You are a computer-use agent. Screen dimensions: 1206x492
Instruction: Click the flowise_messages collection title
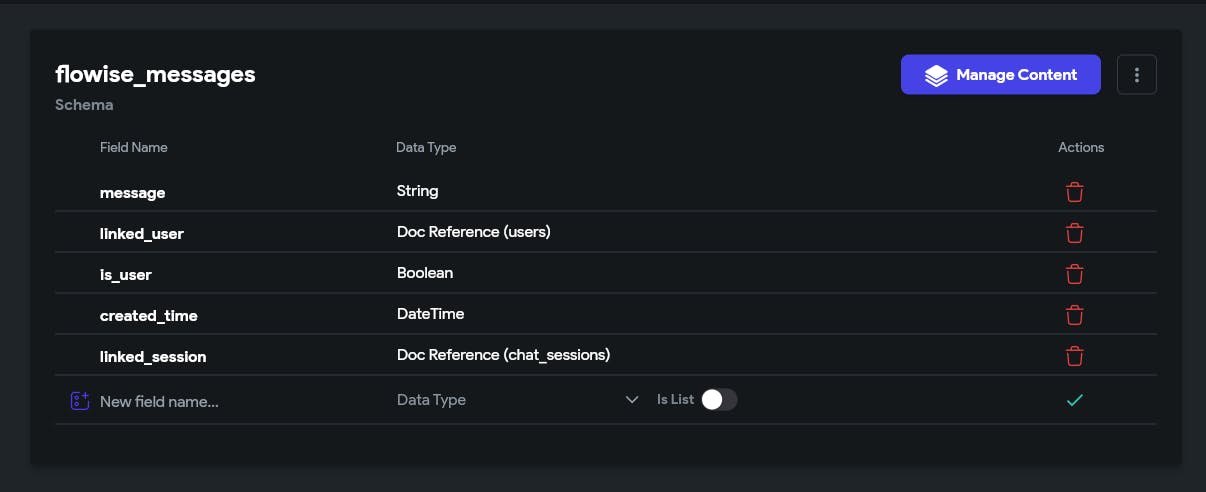tap(155, 74)
